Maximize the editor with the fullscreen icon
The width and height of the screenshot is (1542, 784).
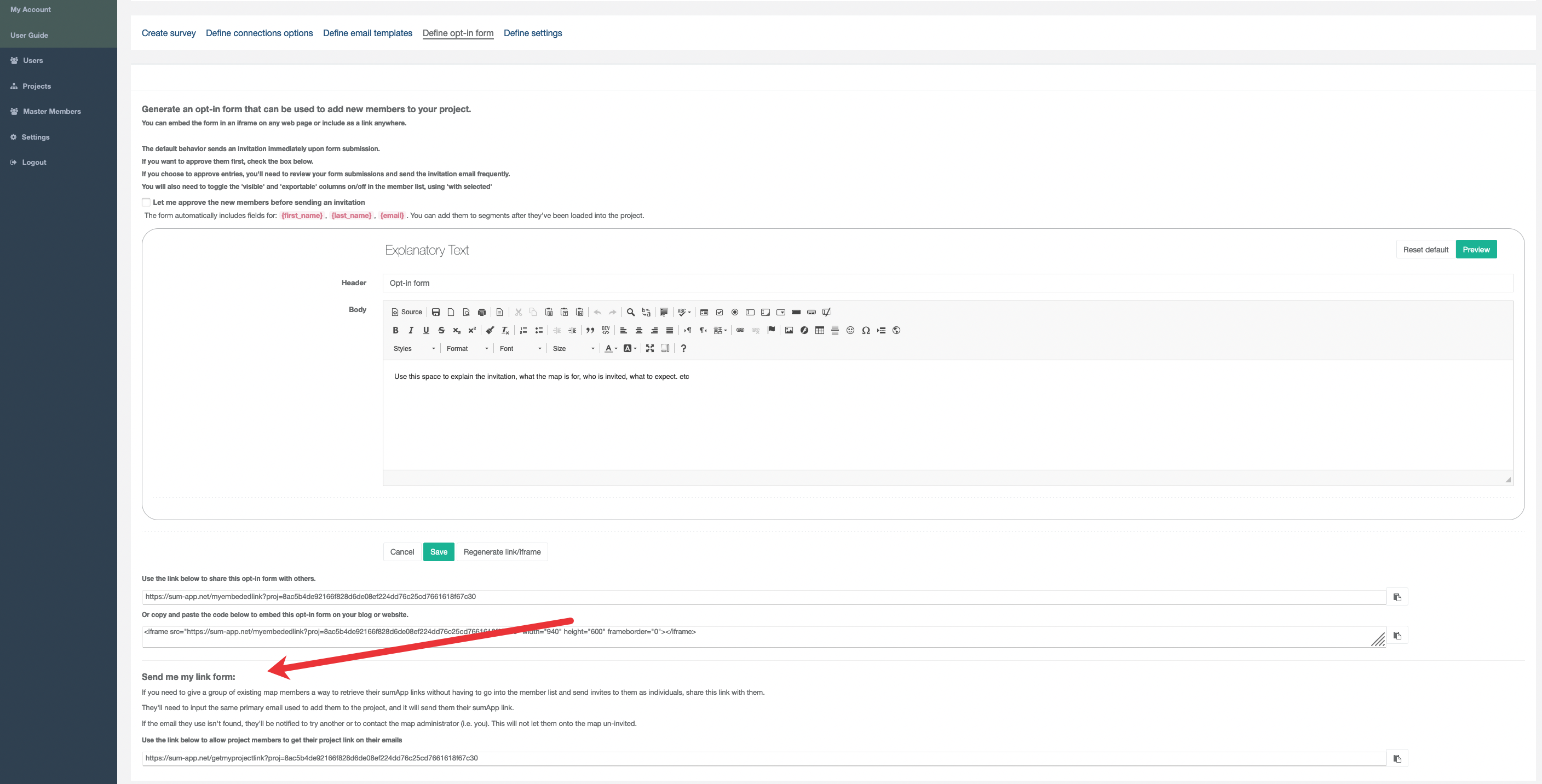coord(649,348)
